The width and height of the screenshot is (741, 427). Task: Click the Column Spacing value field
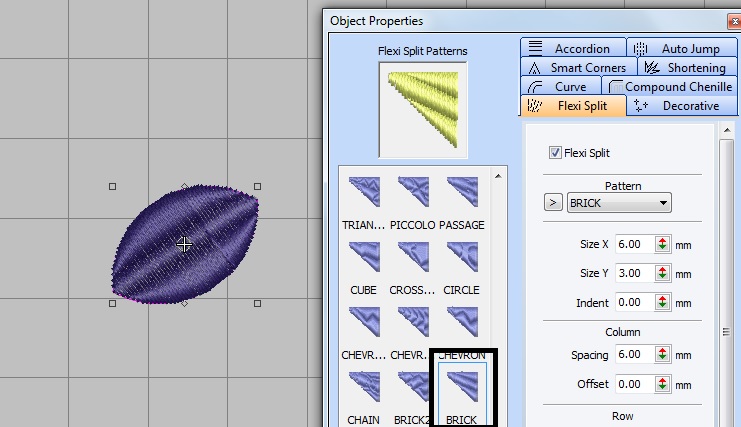pos(635,354)
